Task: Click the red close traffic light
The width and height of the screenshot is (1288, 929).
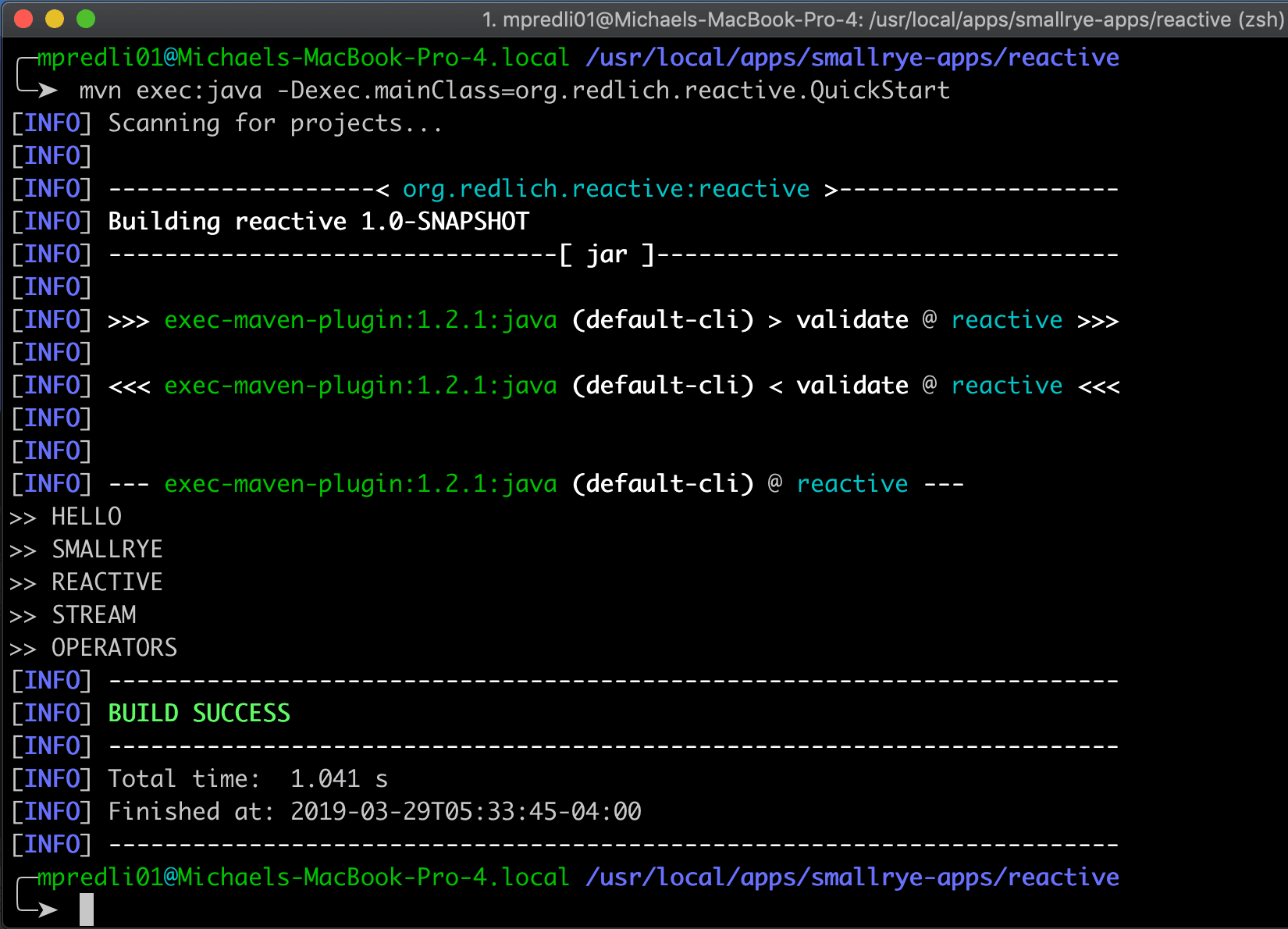Action: pos(23,18)
